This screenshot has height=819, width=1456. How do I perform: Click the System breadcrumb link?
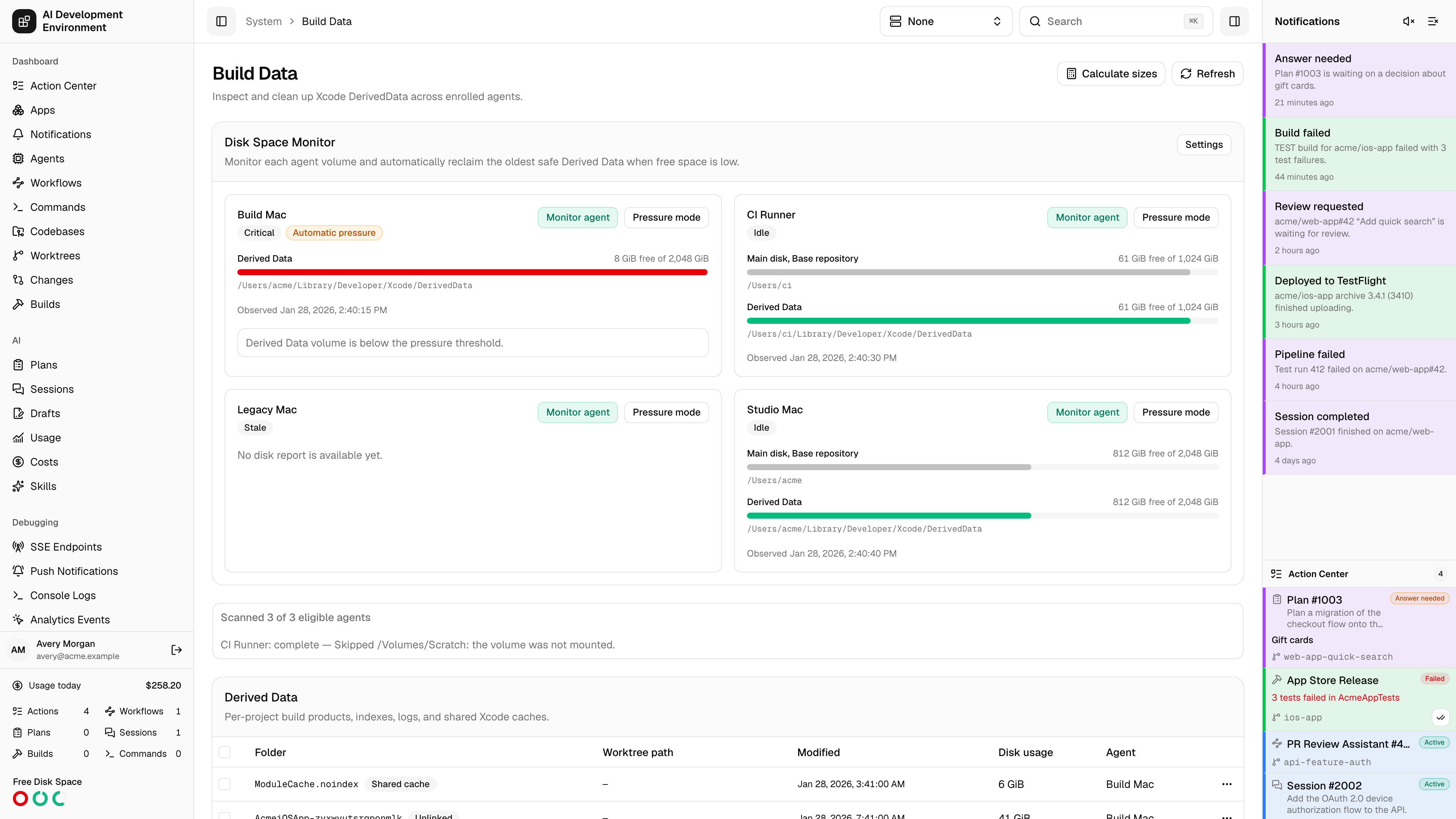pyautogui.click(x=264, y=22)
